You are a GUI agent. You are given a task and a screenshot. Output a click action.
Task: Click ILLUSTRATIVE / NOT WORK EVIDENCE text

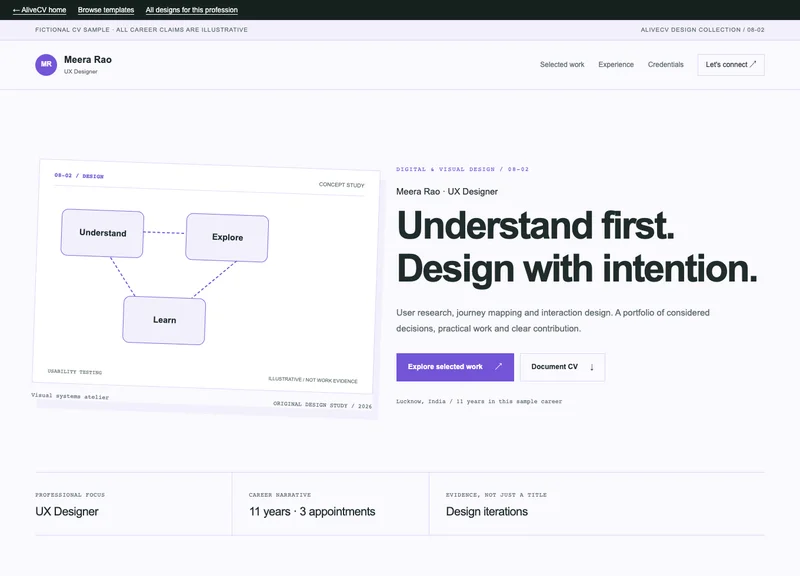pos(313,380)
